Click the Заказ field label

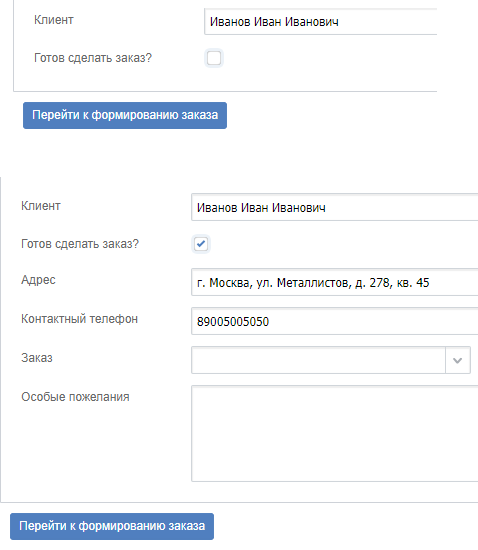(37, 358)
